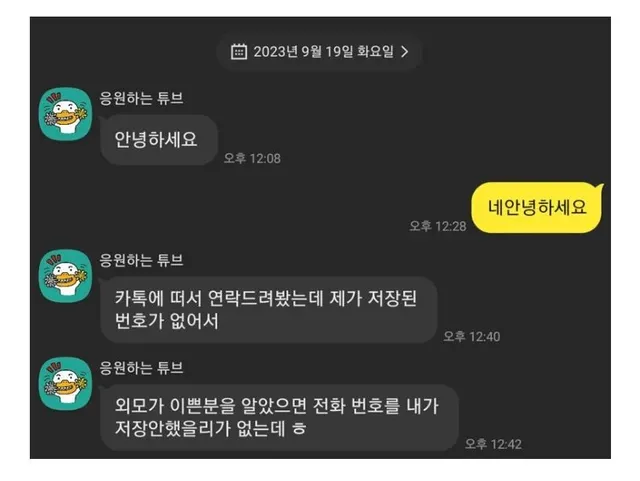Select message starting with 카톡에 떠서

[269, 310]
